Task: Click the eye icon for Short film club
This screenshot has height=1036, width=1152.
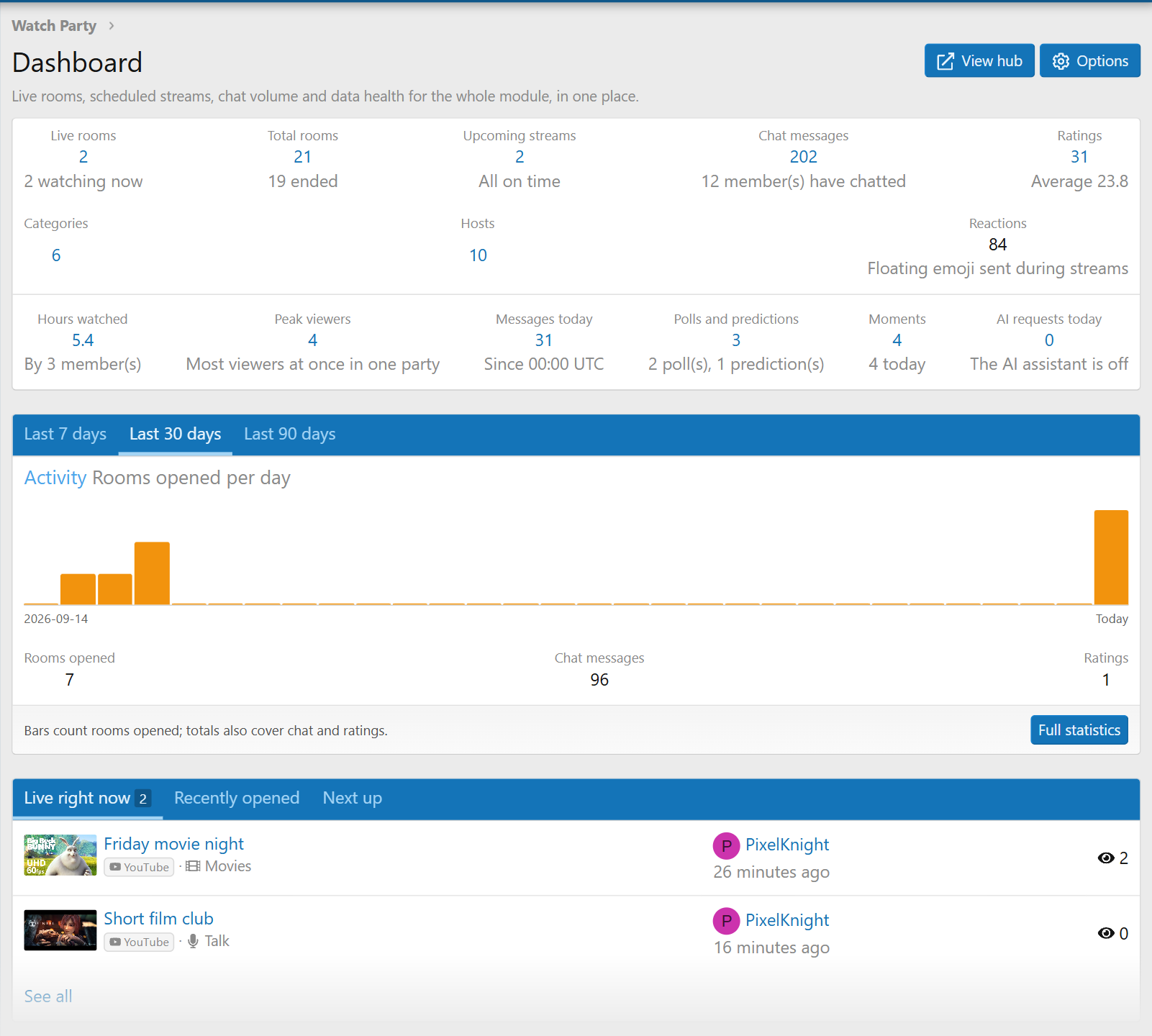Action: pyautogui.click(x=1106, y=933)
